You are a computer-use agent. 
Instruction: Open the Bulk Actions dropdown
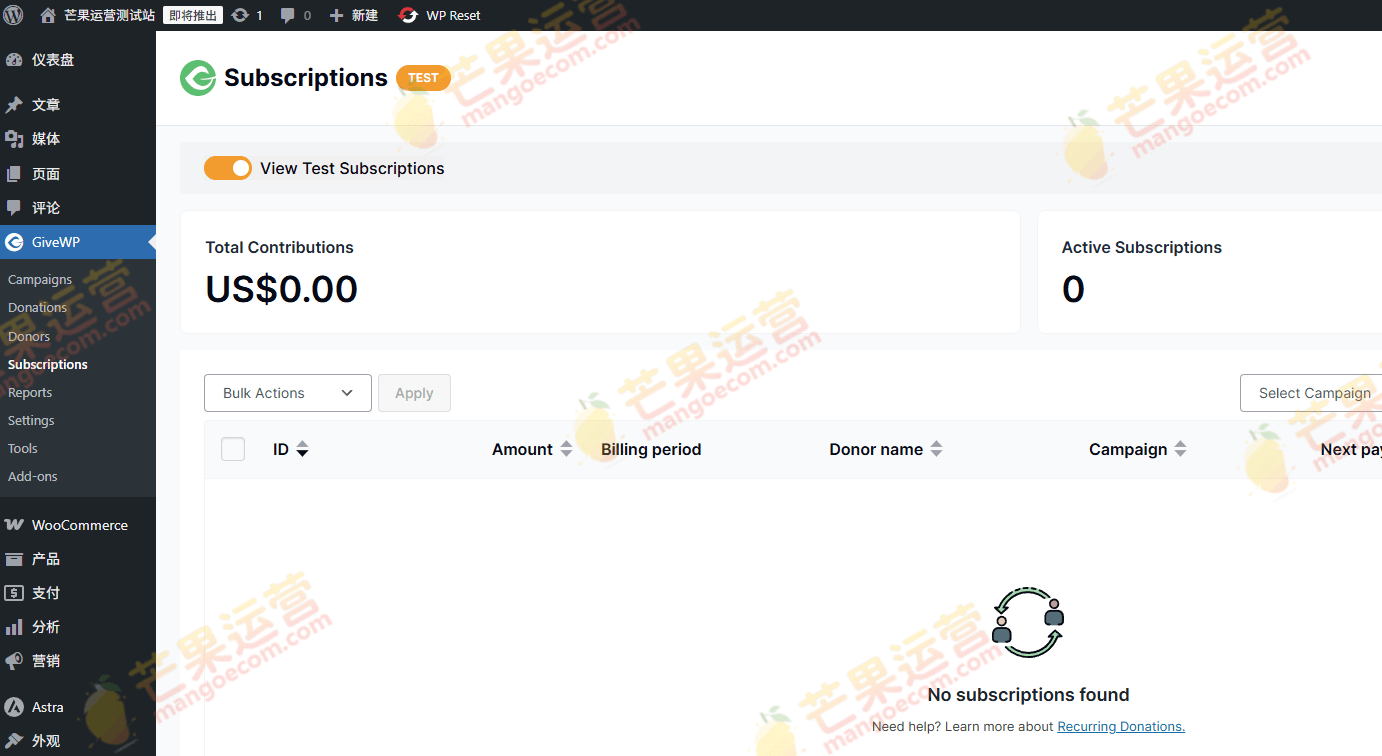click(x=287, y=393)
